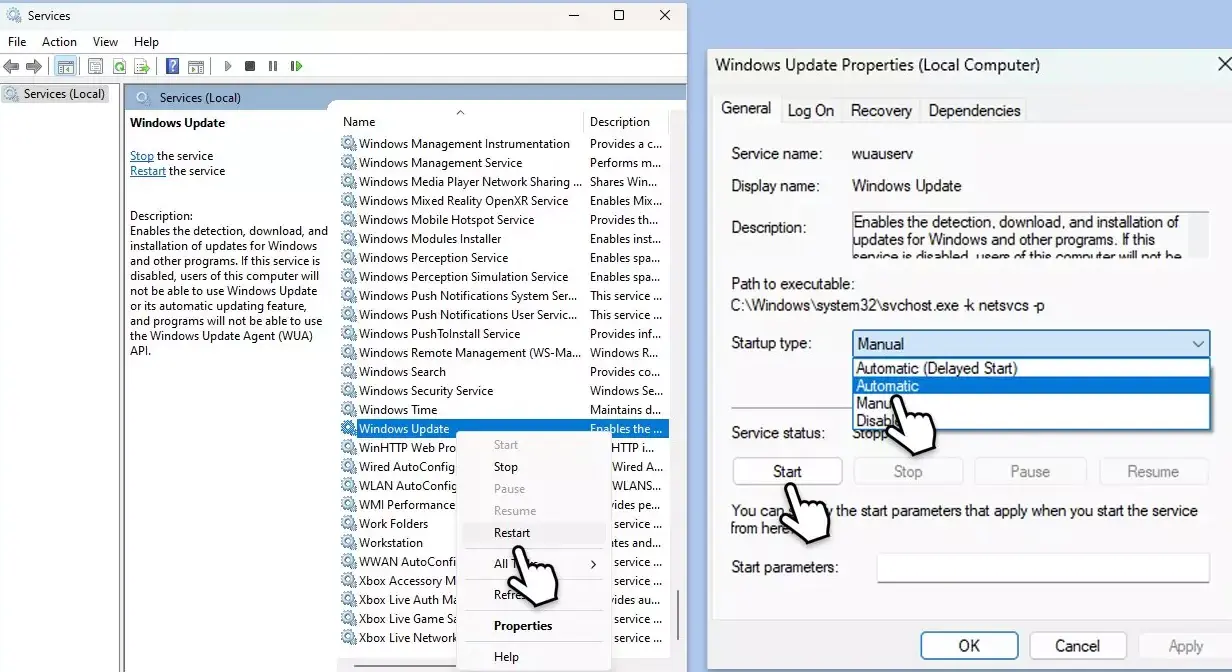
Task: Click the Apply button in the properties dialog
Action: tap(1185, 645)
